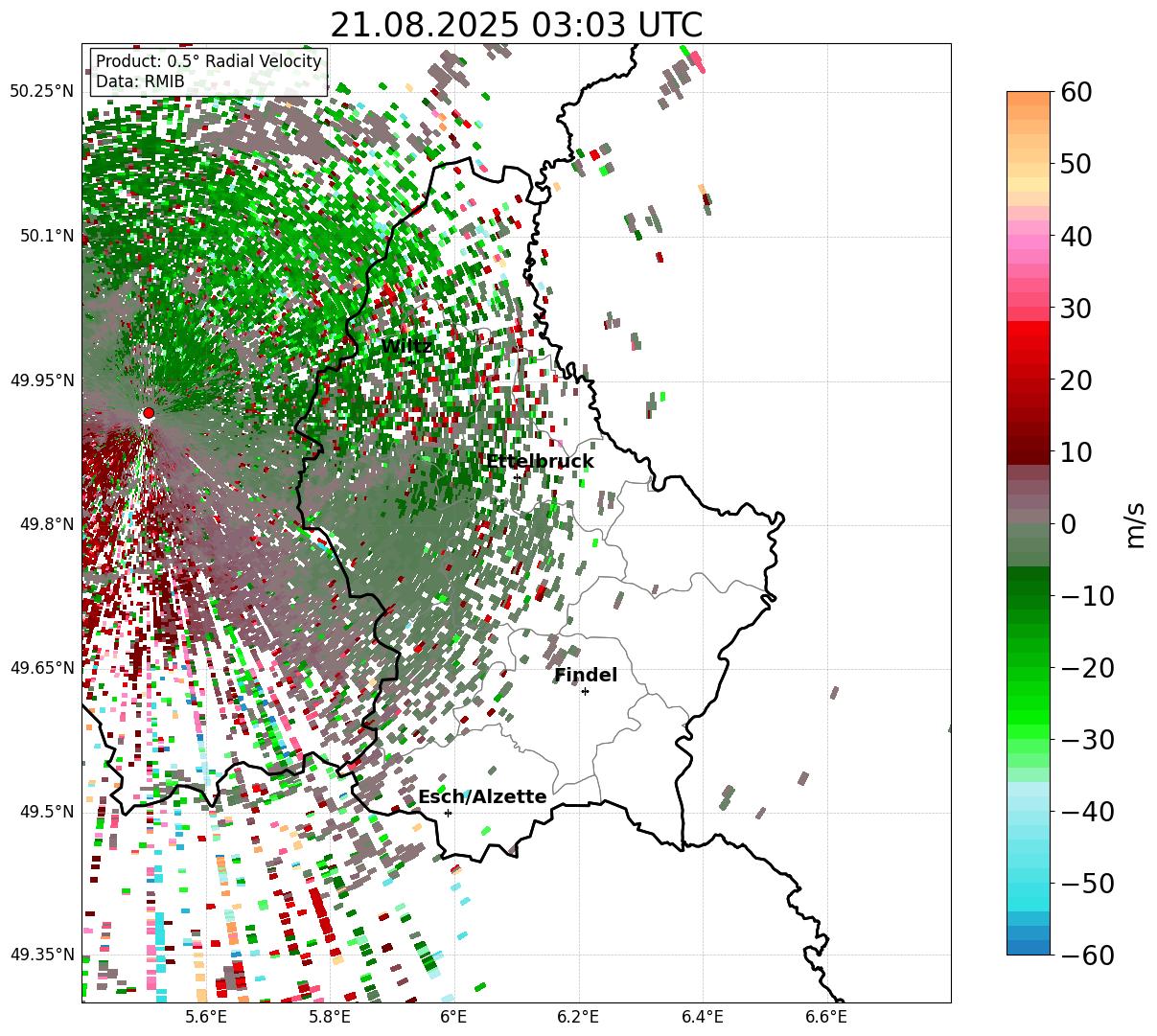The width and height of the screenshot is (1157, 1036).
Task: Click the 6.4°E longitude tick label
Action: coord(703,1018)
